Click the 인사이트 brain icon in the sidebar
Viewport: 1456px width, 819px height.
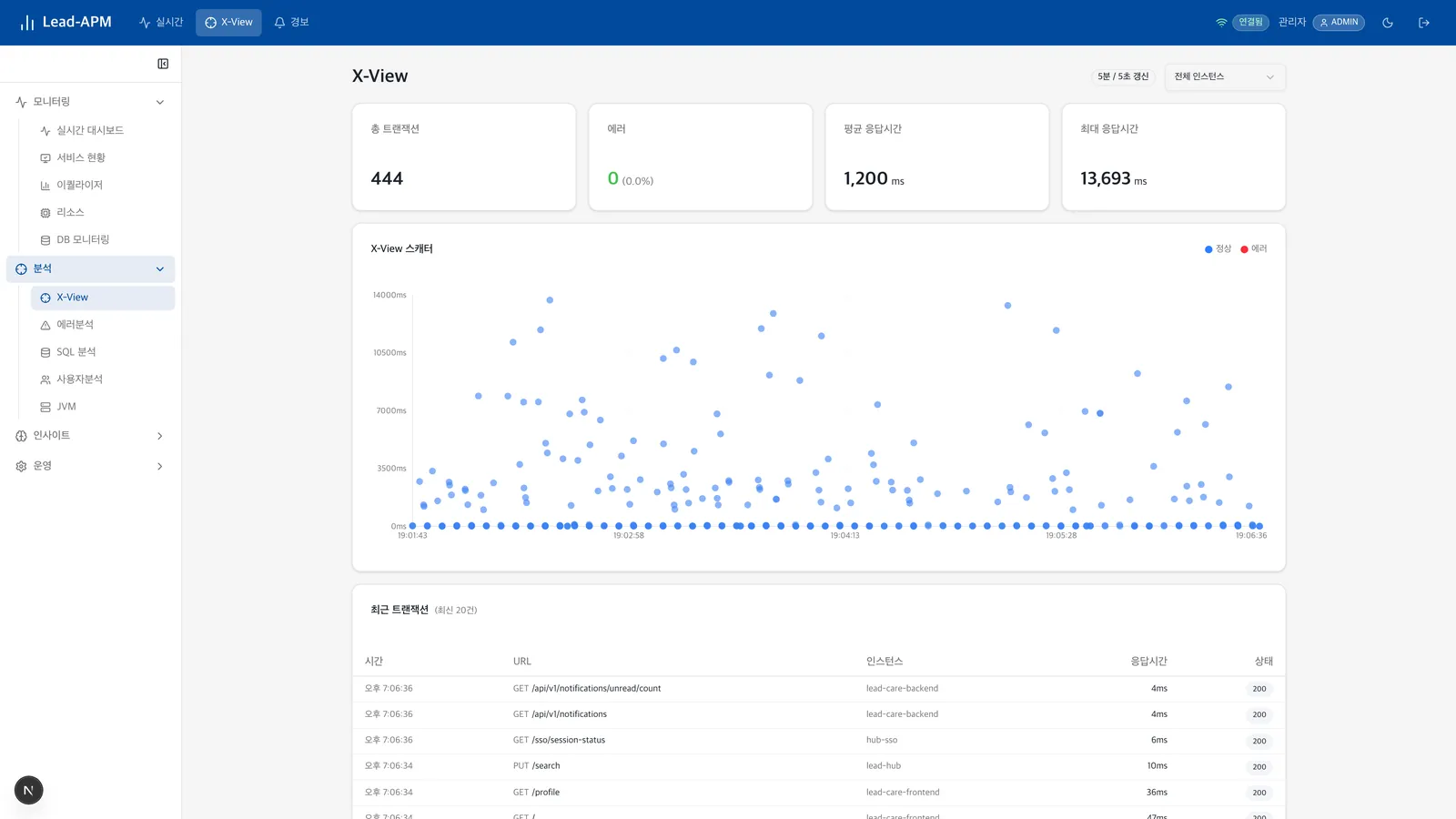pos(21,436)
